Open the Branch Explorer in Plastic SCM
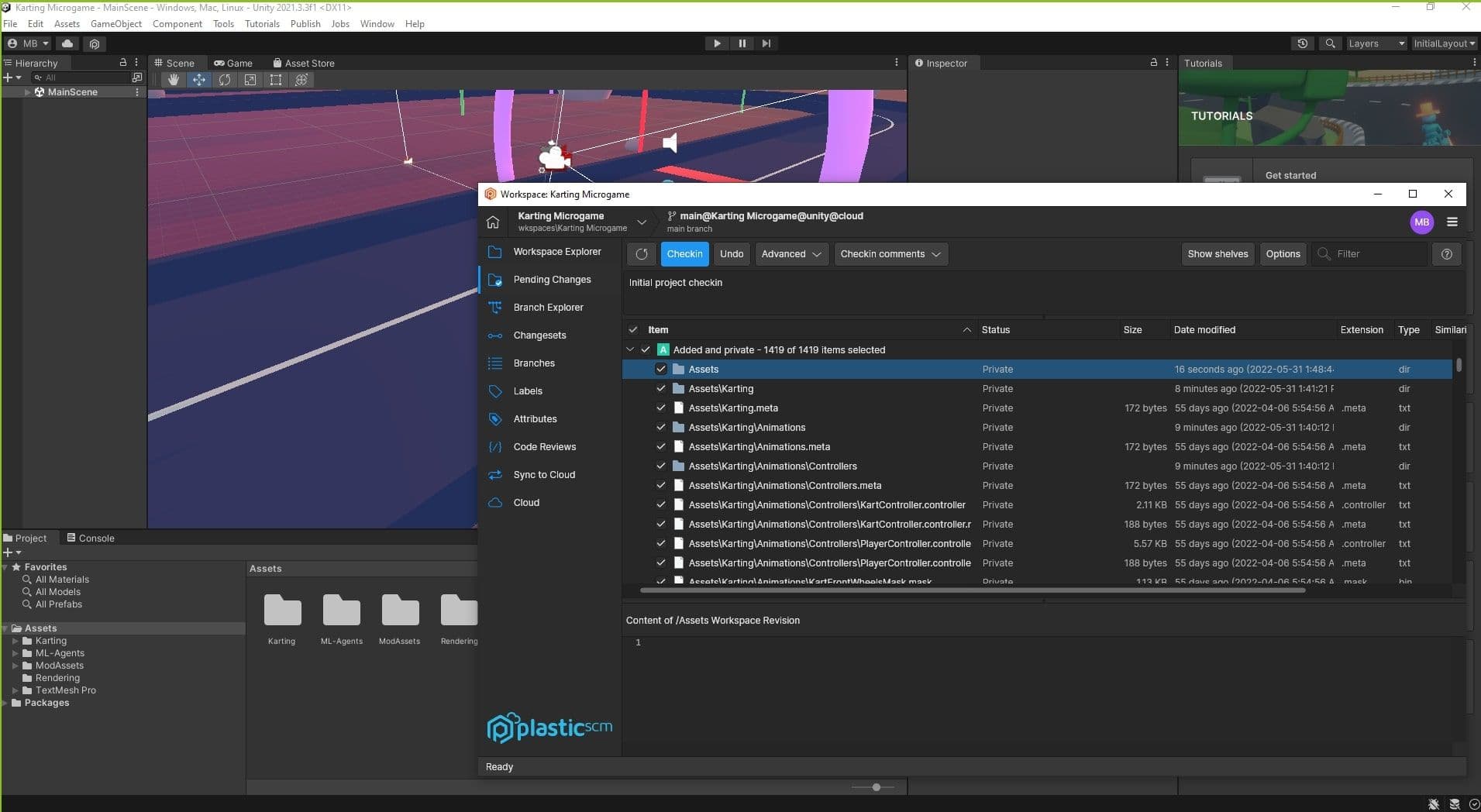 [549, 308]
